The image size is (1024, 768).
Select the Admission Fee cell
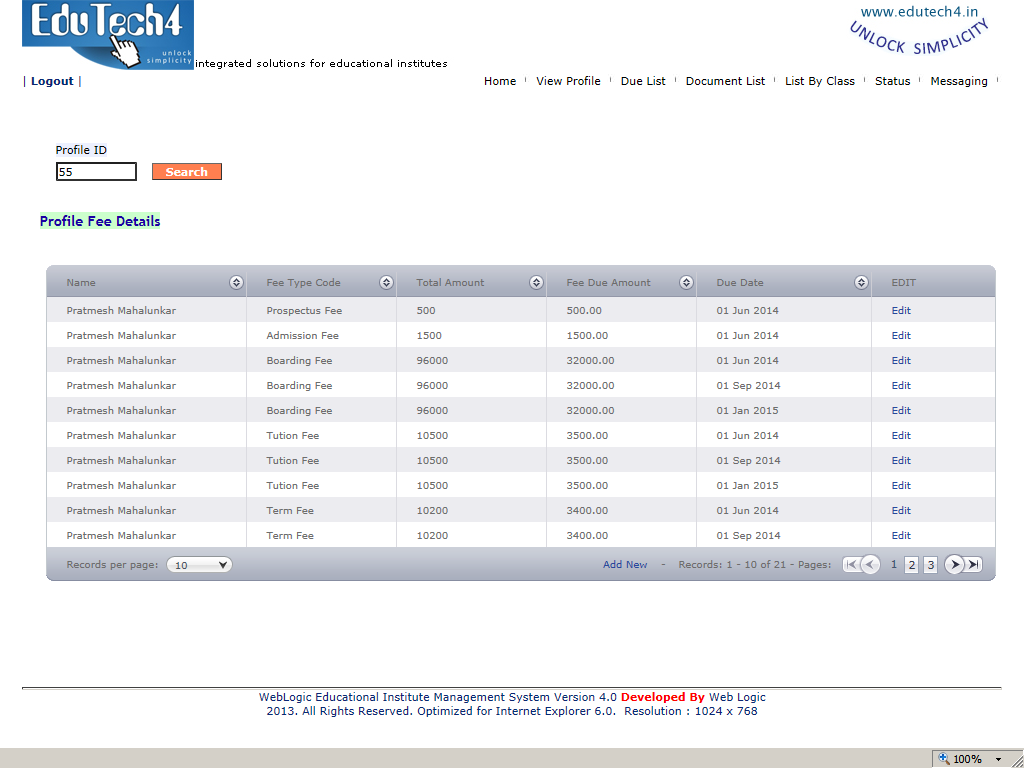coord(302,335)
